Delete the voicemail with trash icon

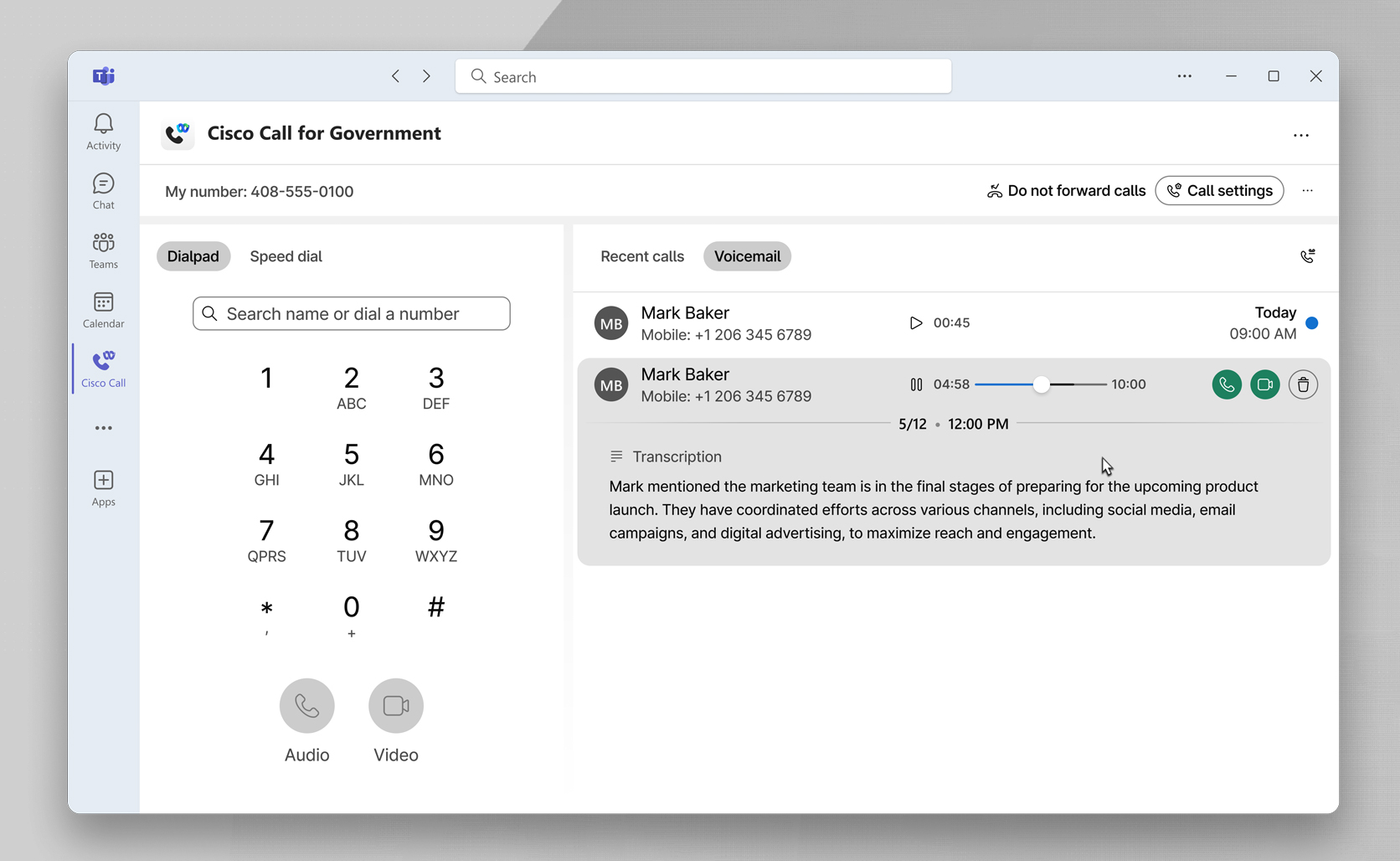point(1303,384)
